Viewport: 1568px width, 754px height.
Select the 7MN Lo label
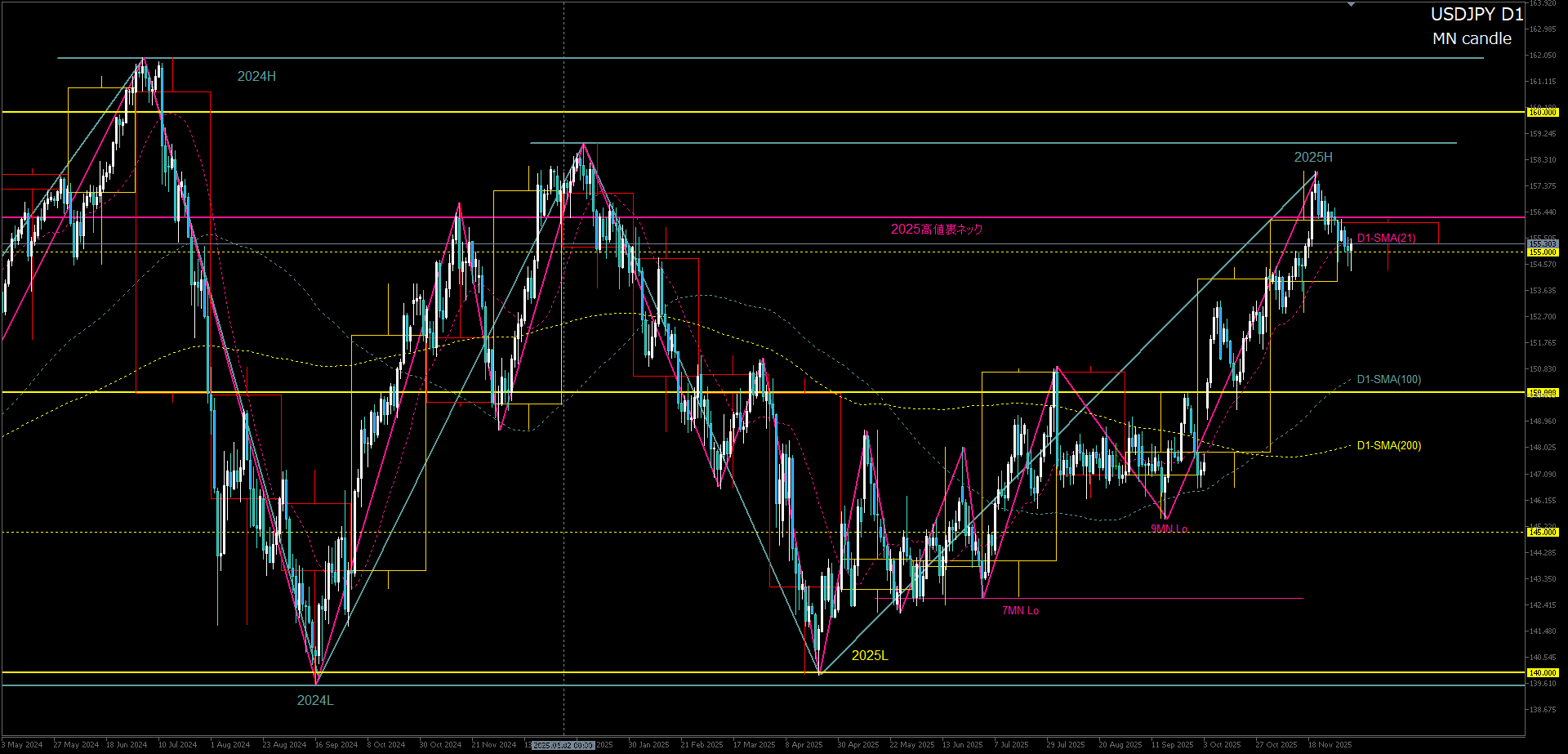click(1020, 611)
